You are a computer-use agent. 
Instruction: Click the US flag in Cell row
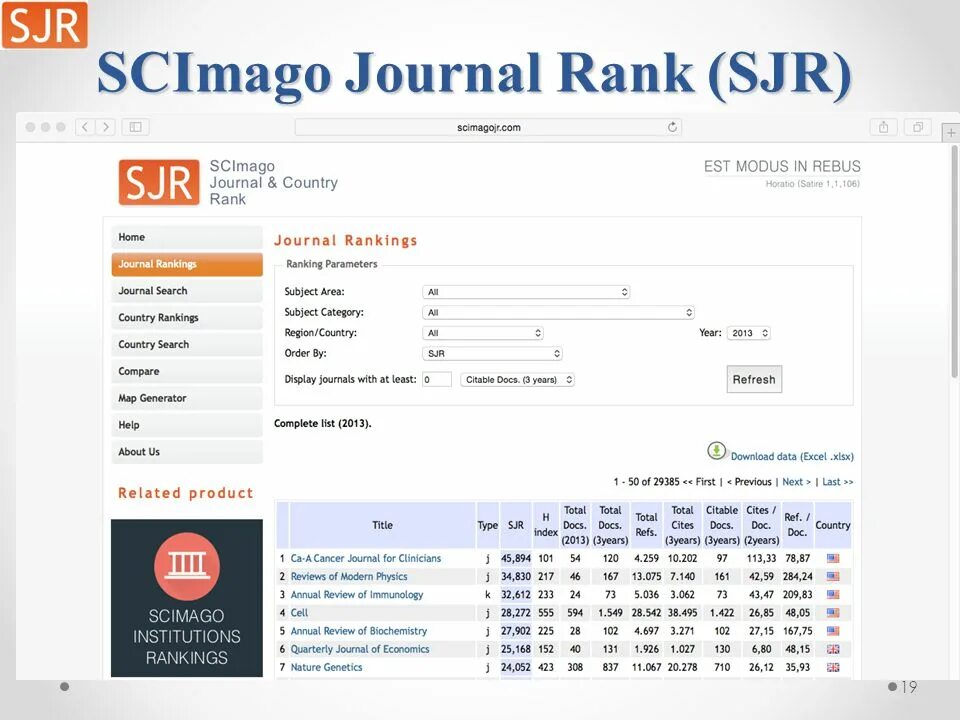(x=833, y=613)
